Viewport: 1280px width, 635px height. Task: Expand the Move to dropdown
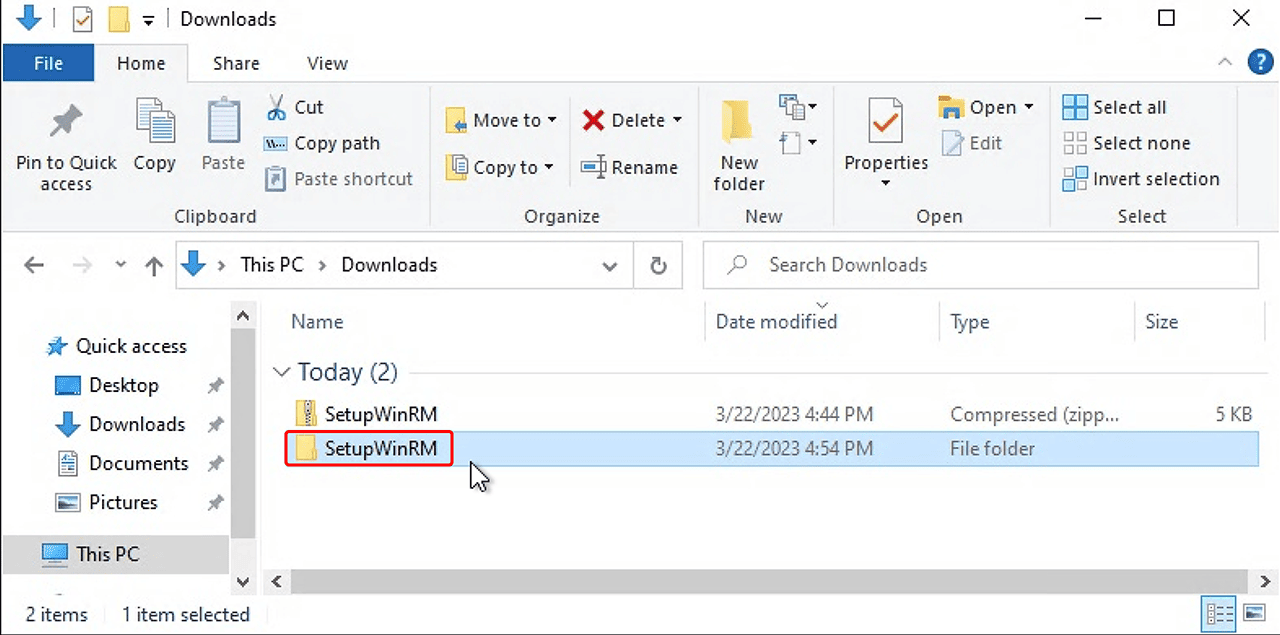[551, 120]
